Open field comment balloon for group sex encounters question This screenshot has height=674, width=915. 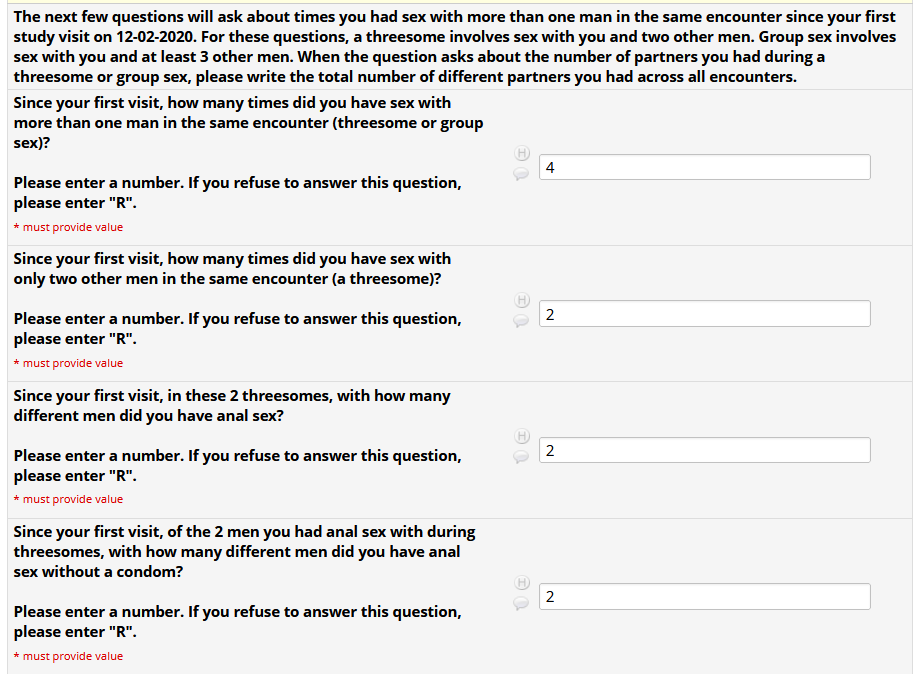click(x=521, y=173)
